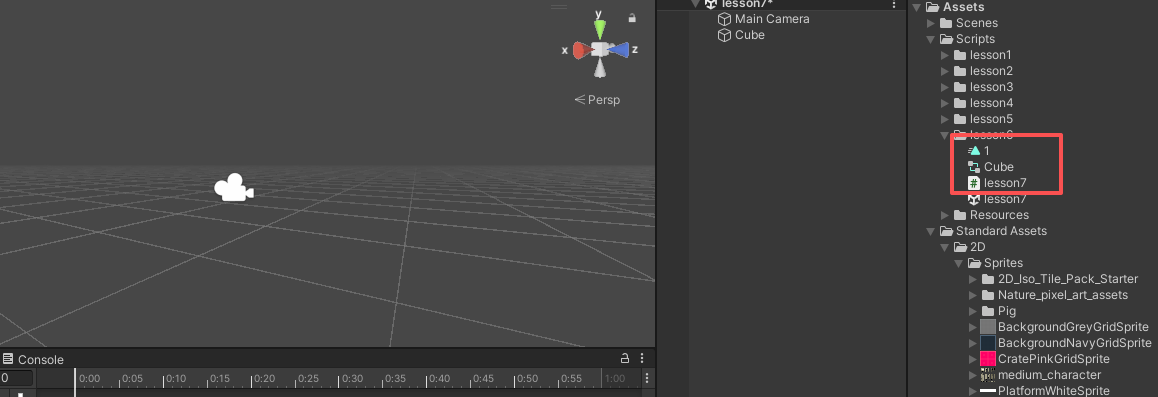This screenshot has height=397, width=1158.
Task: Click the grey bottom cone of the scene gizmo
Action: coord(600,69)
